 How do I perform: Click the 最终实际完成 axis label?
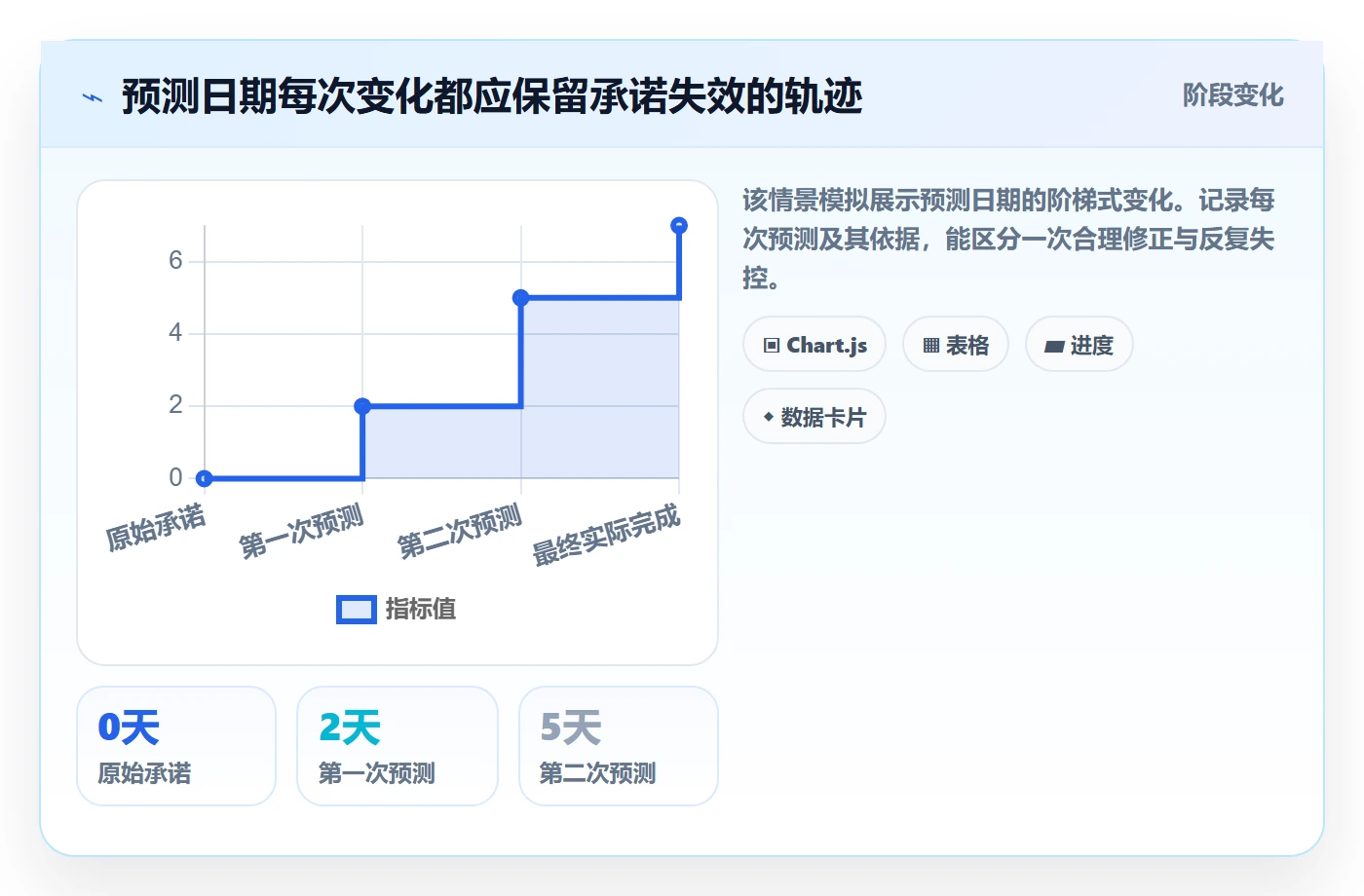tap(606, 535)
